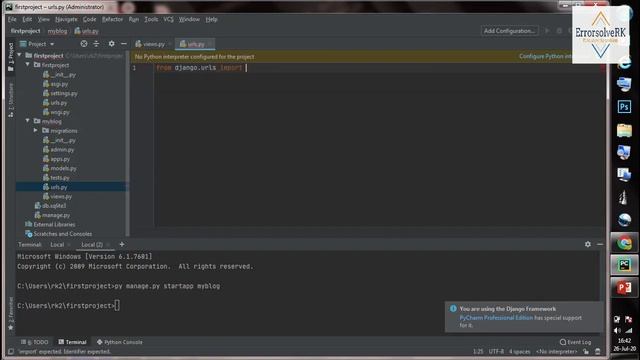The height and width of the screenshot is (360, 640).
Task: Click the Run arrow icon in toolbar
Action: [547, 31]
